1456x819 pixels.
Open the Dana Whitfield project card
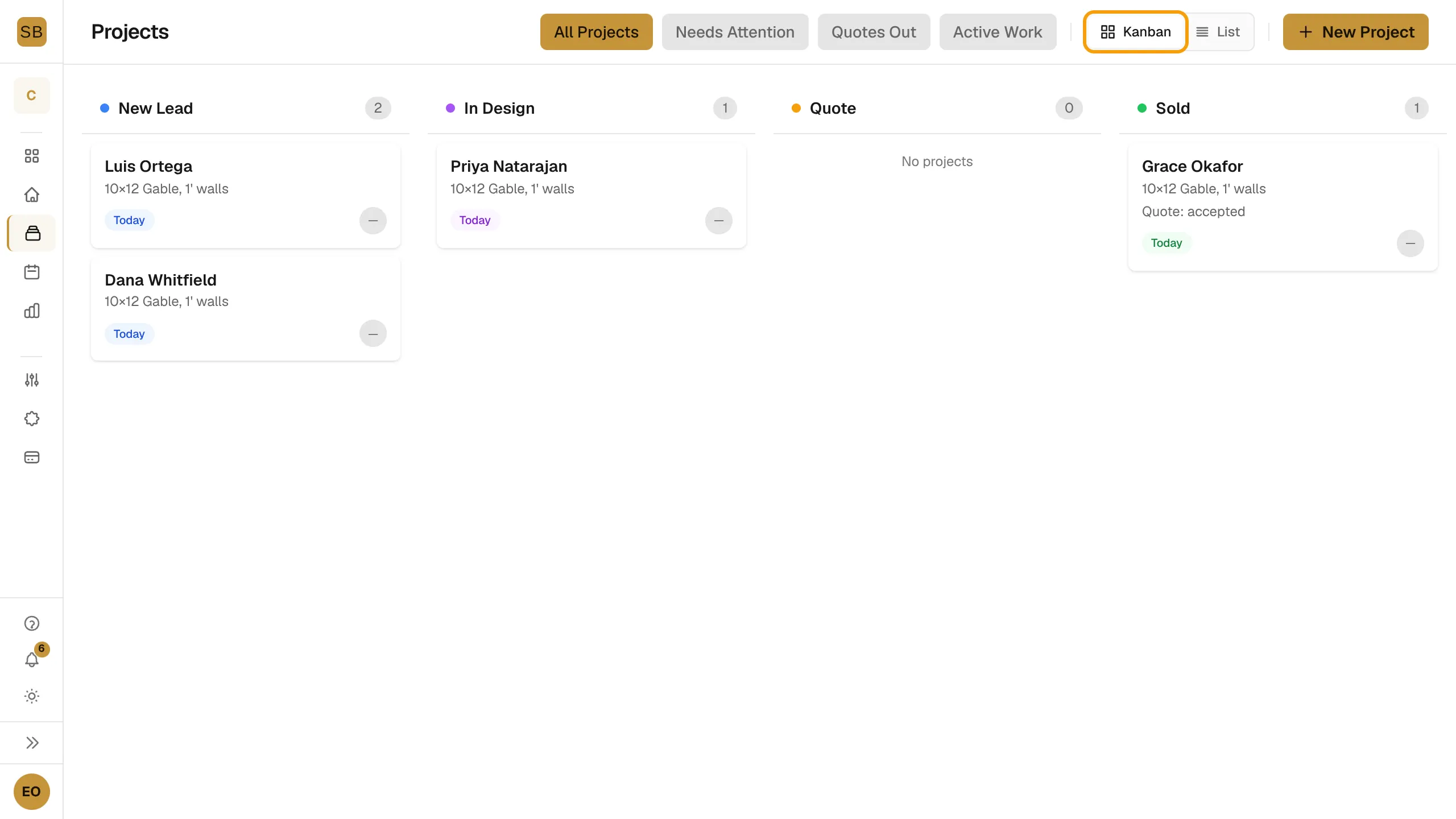[246, 309]
